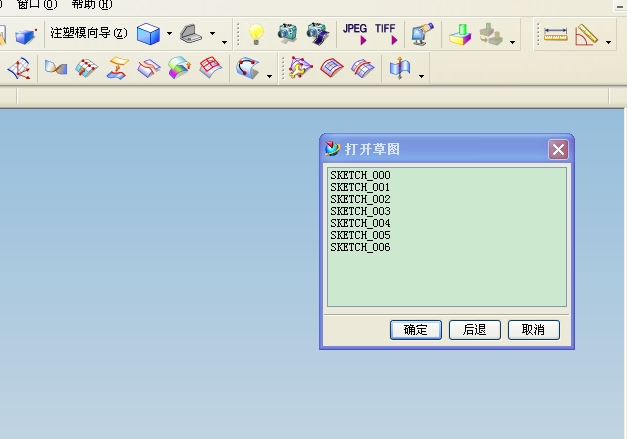The height and width of the screenshot is (439, 627).
Task: Open toolbar options arrow after blue sheets icon
Action: [421, 76]
